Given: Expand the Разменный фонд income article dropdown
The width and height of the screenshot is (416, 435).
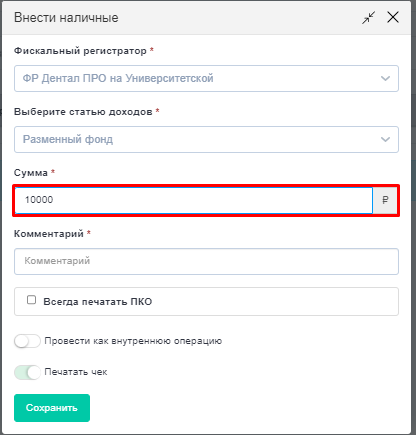Looking at the screenshot, I should (206, 139).
